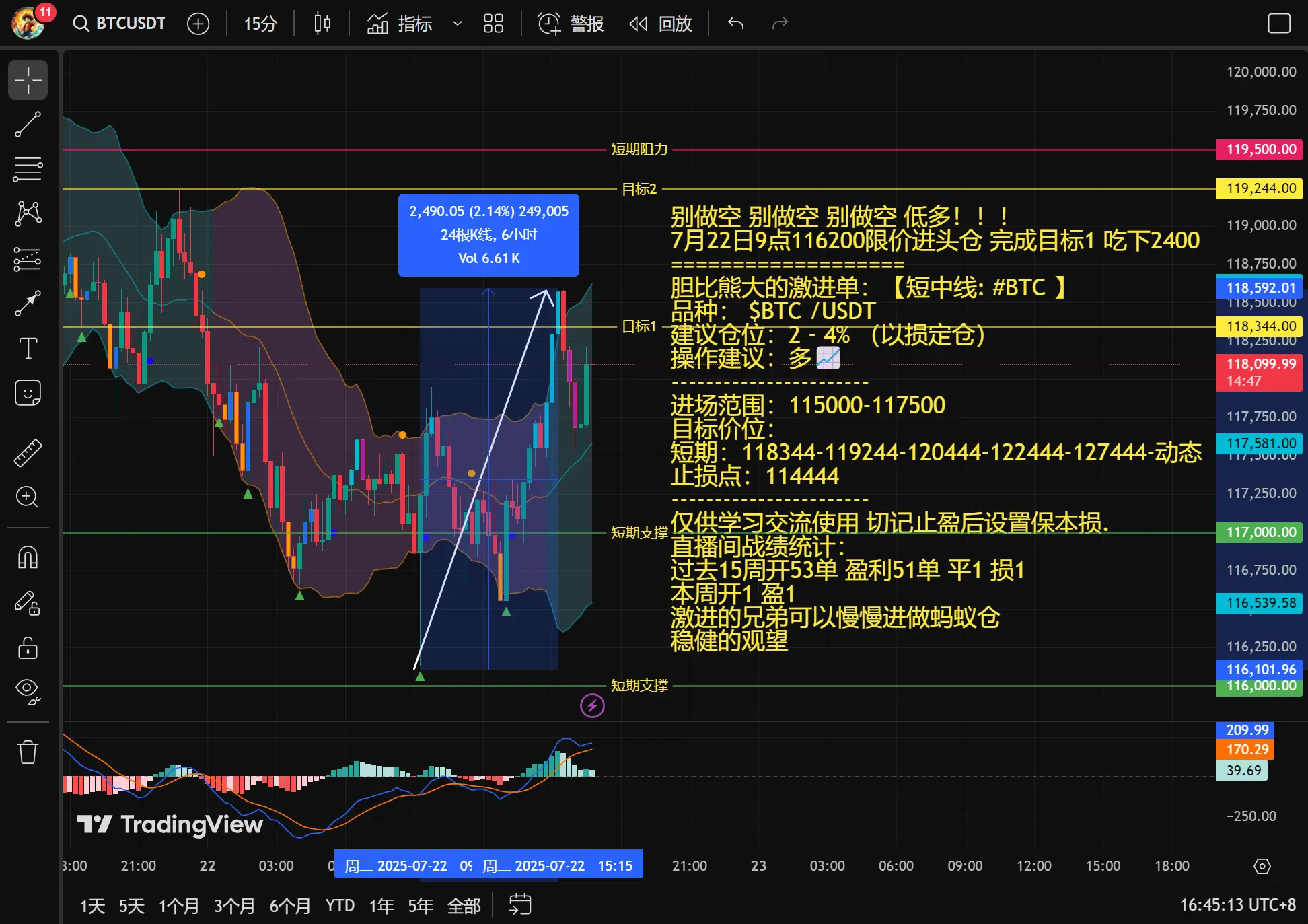Set range to 3个月
Viewport: 1308px width, 924px height.
point(235,906)
